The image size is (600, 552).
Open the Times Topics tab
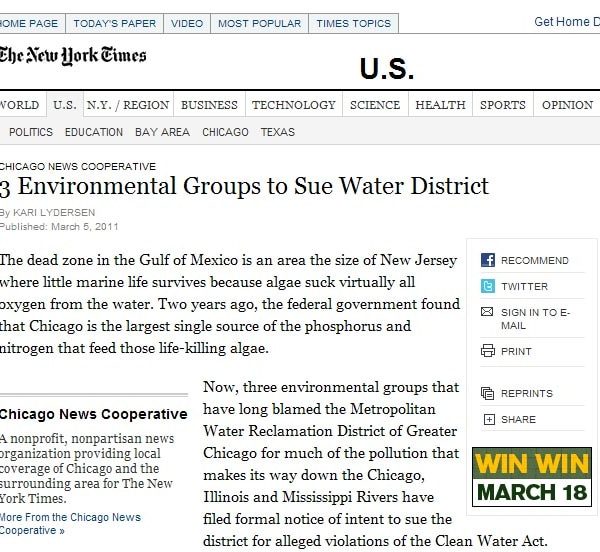[354, 23]
